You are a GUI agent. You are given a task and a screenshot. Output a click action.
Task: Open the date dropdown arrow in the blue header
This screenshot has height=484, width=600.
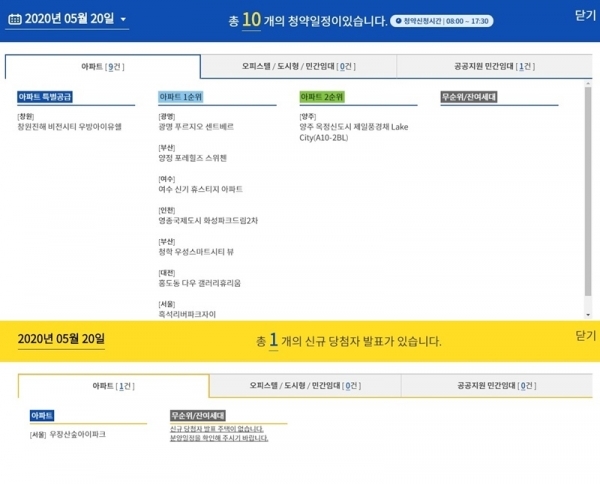pos(123,19)
